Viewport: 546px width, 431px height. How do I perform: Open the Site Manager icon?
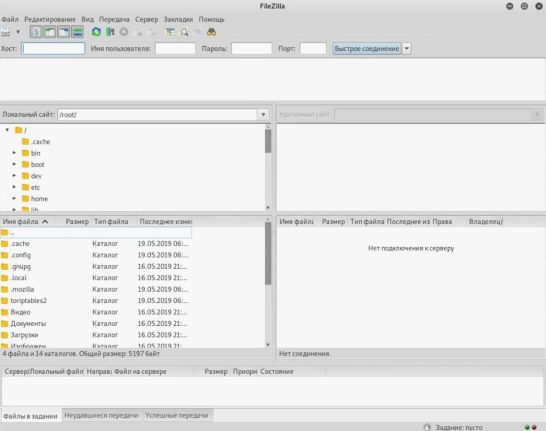[6, 32]
